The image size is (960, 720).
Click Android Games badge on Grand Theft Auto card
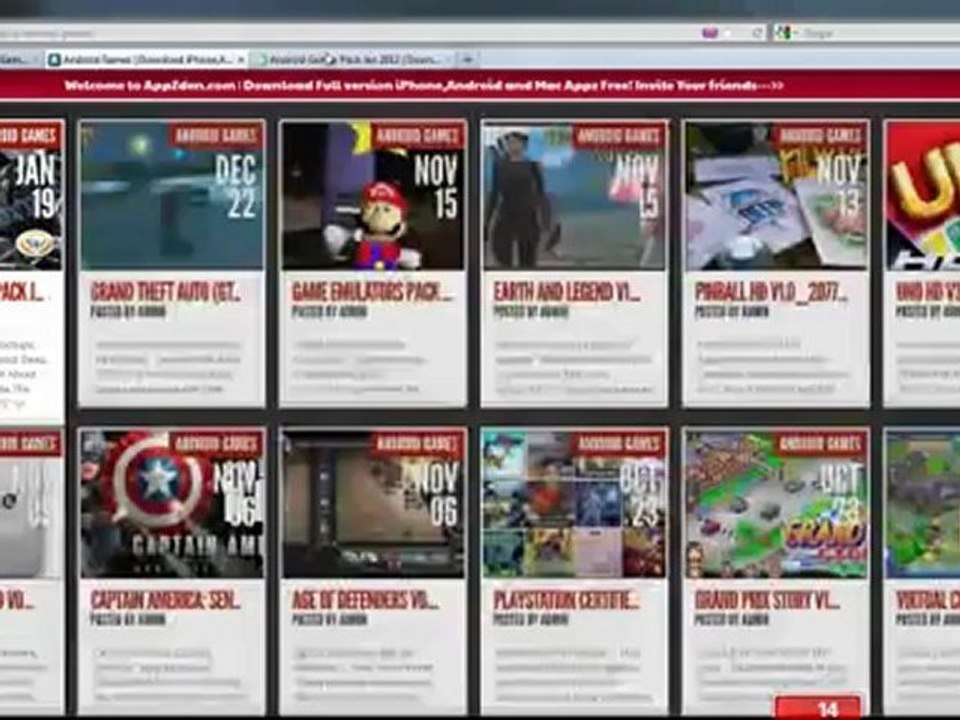tap(216, 135)
